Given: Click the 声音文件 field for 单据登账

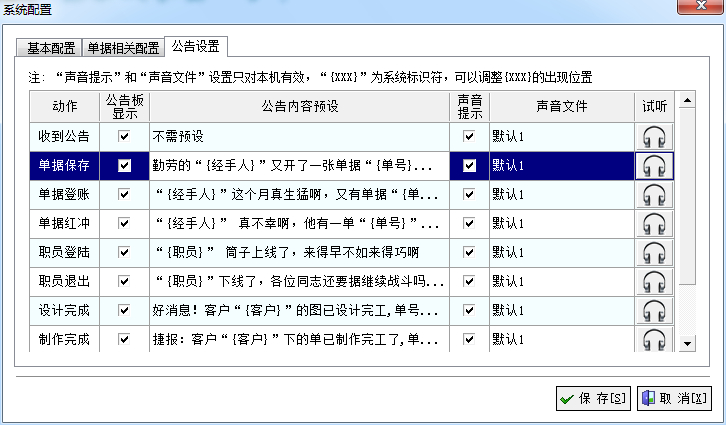Looking at the screenshot, I should [560, 194].
